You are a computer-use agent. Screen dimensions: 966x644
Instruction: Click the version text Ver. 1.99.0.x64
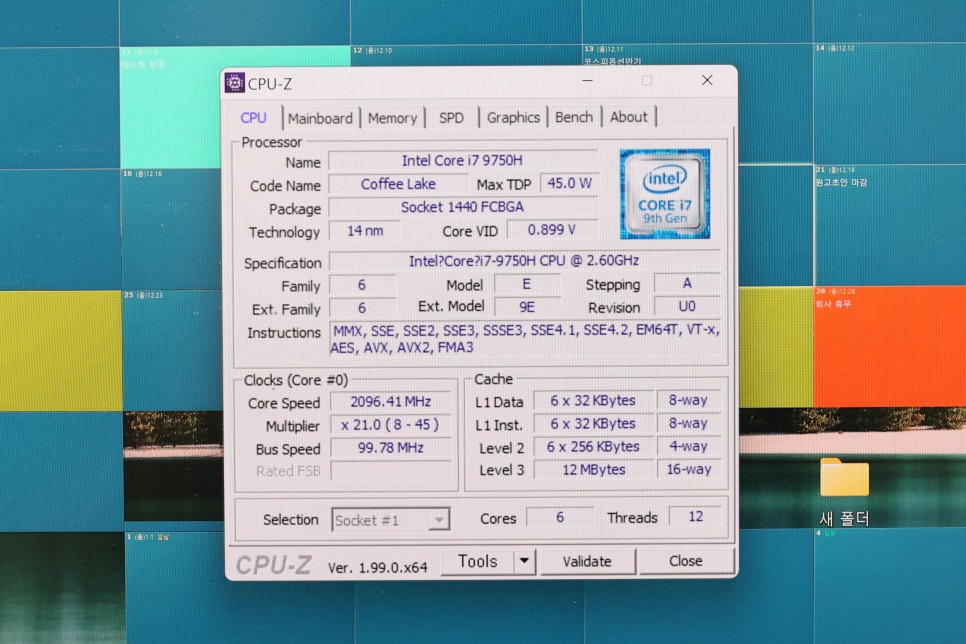click(377, 568)
